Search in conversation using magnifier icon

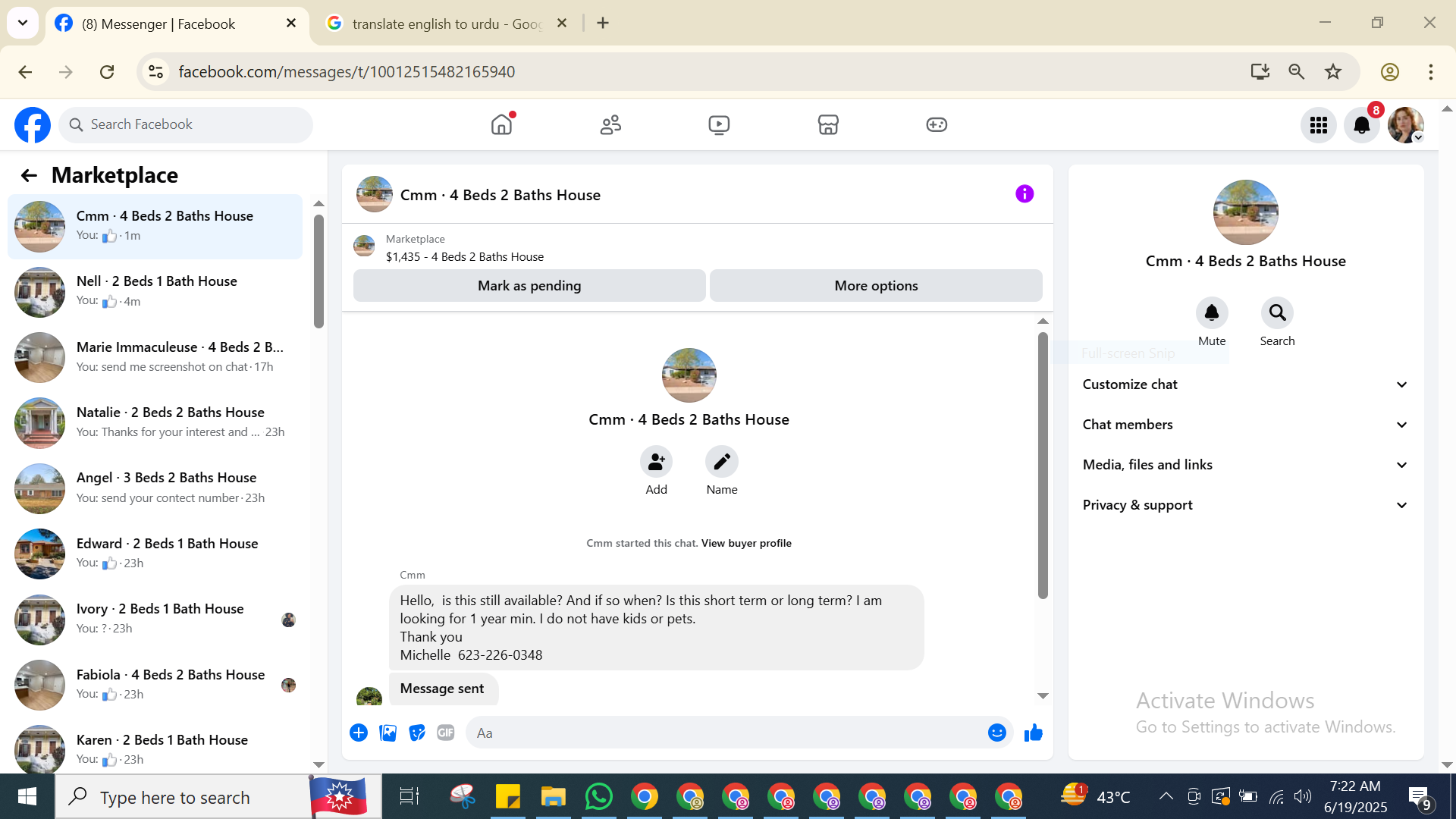(x=1277, y=313)
